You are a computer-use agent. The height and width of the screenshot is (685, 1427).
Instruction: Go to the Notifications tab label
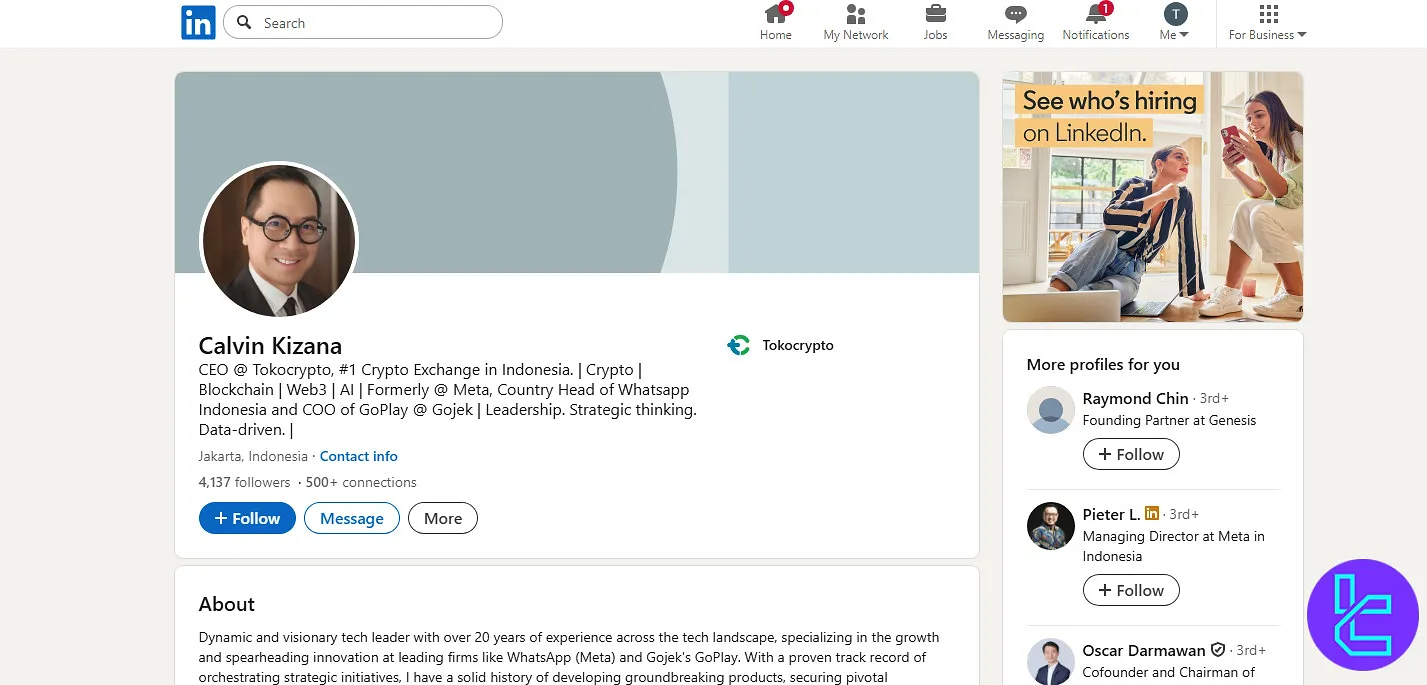pos(1096,35)
